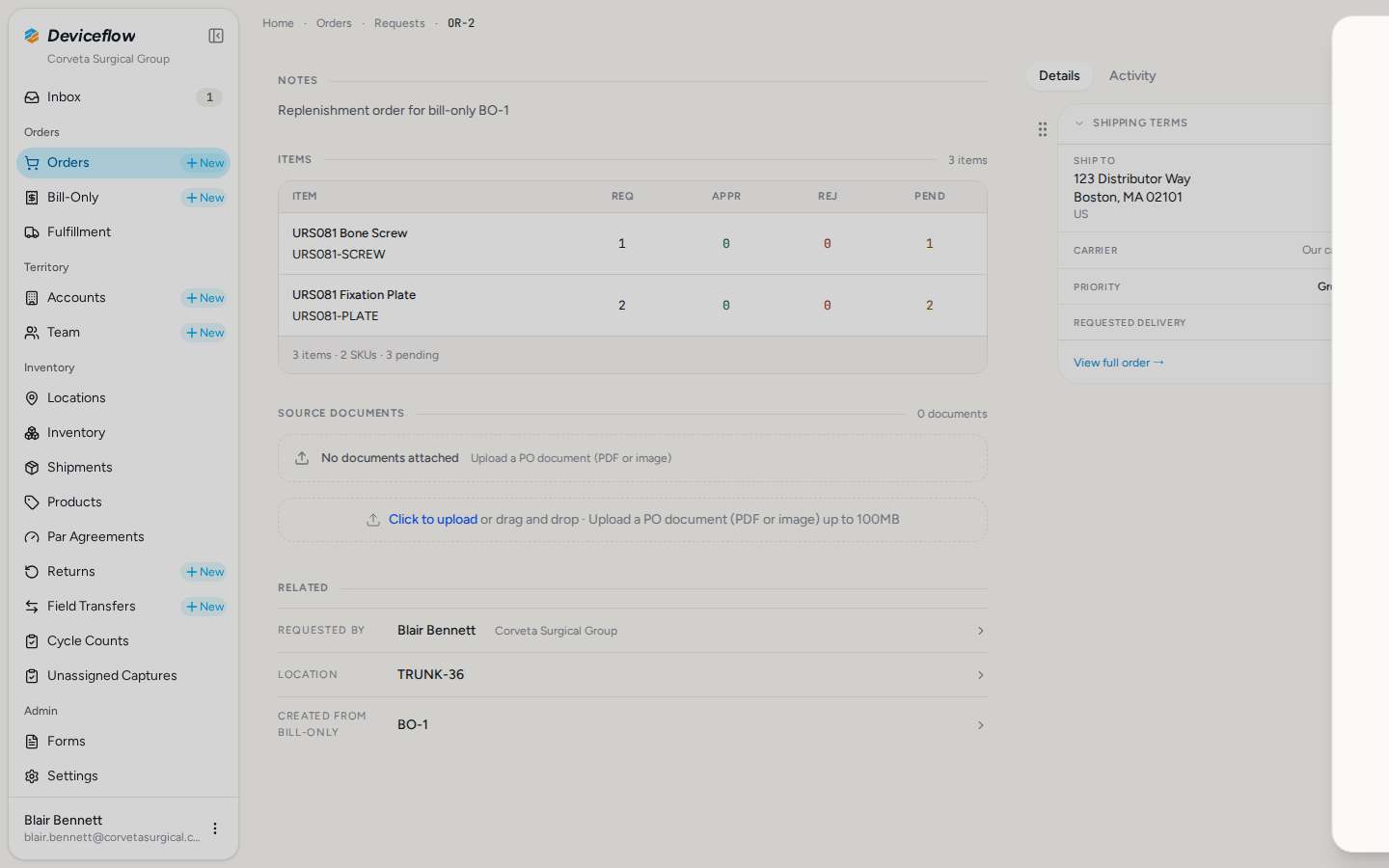Screen dimensions: 1389x868
Task: Click the 'Click to upload' link
Action: pos(433,520)
